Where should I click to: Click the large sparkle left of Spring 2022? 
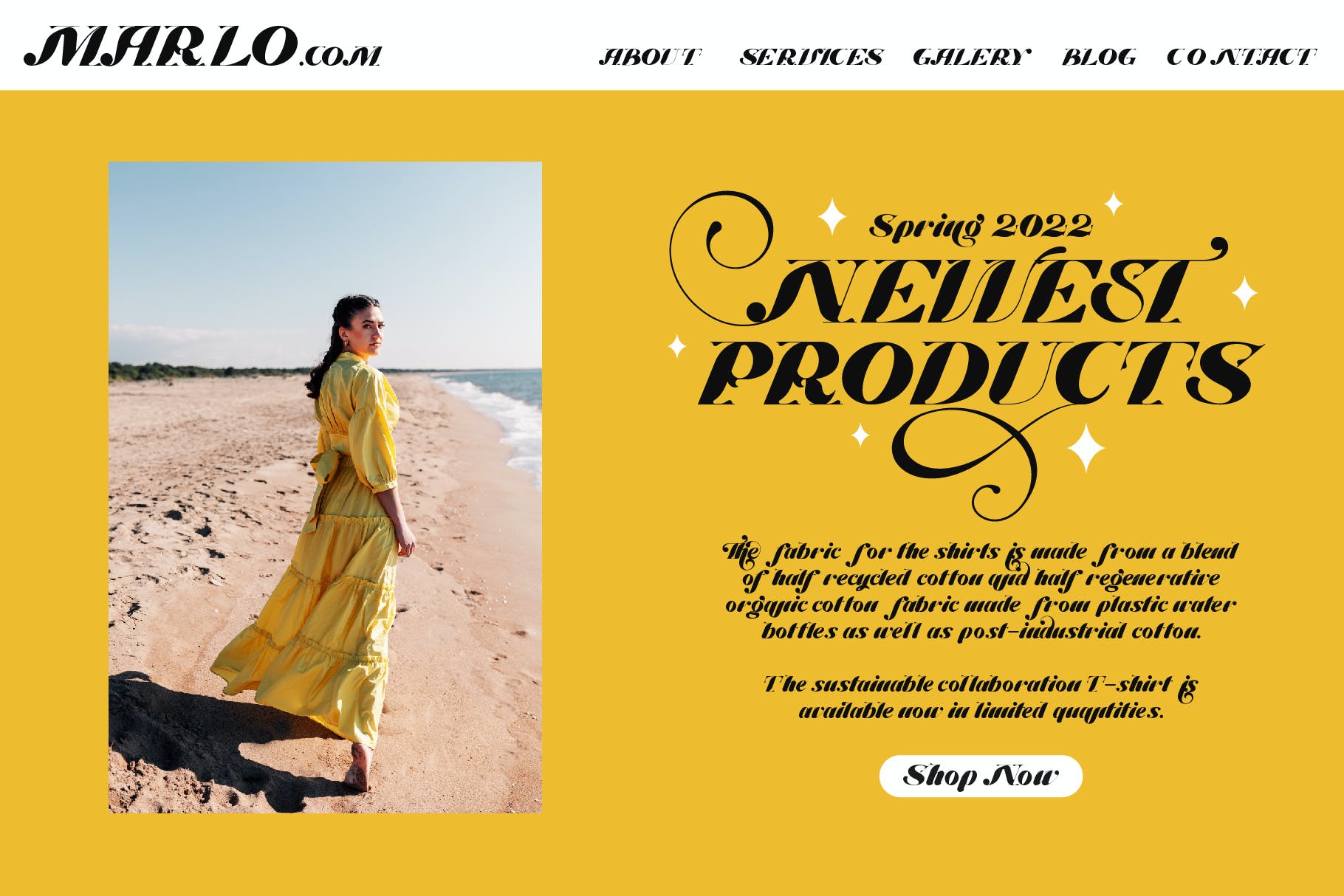(x=832, y=217)
